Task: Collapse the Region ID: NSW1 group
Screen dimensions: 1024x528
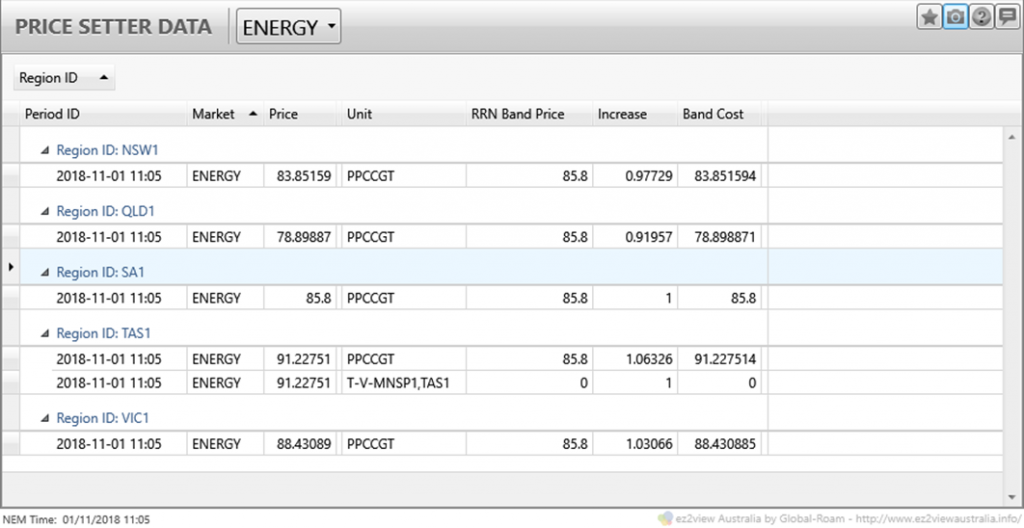Action: pos(44,150)
